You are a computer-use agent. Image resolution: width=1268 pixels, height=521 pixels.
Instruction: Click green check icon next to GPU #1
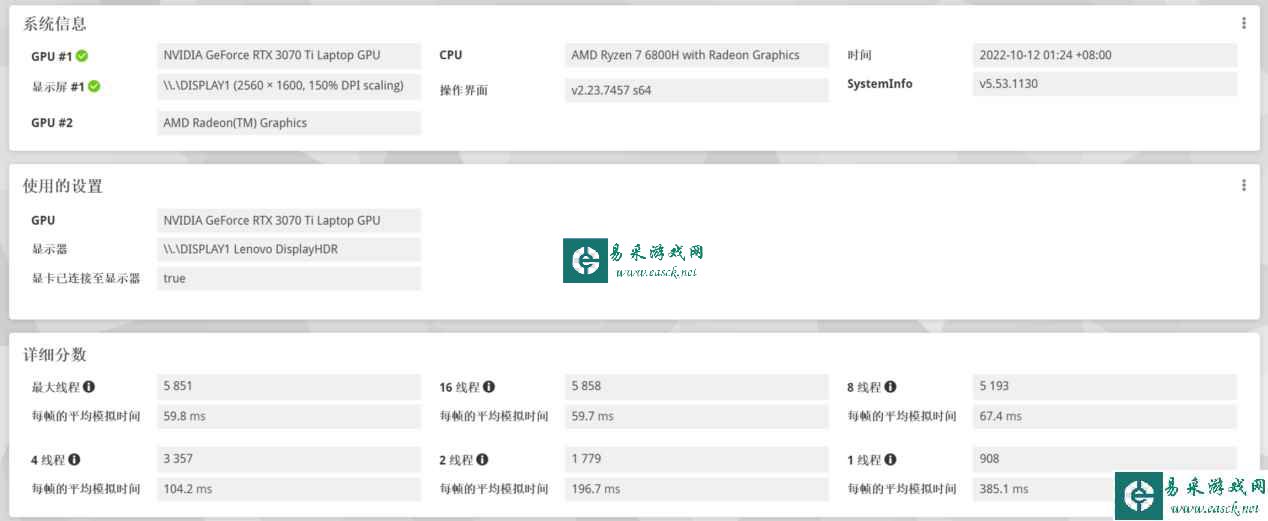coord(82,56)
